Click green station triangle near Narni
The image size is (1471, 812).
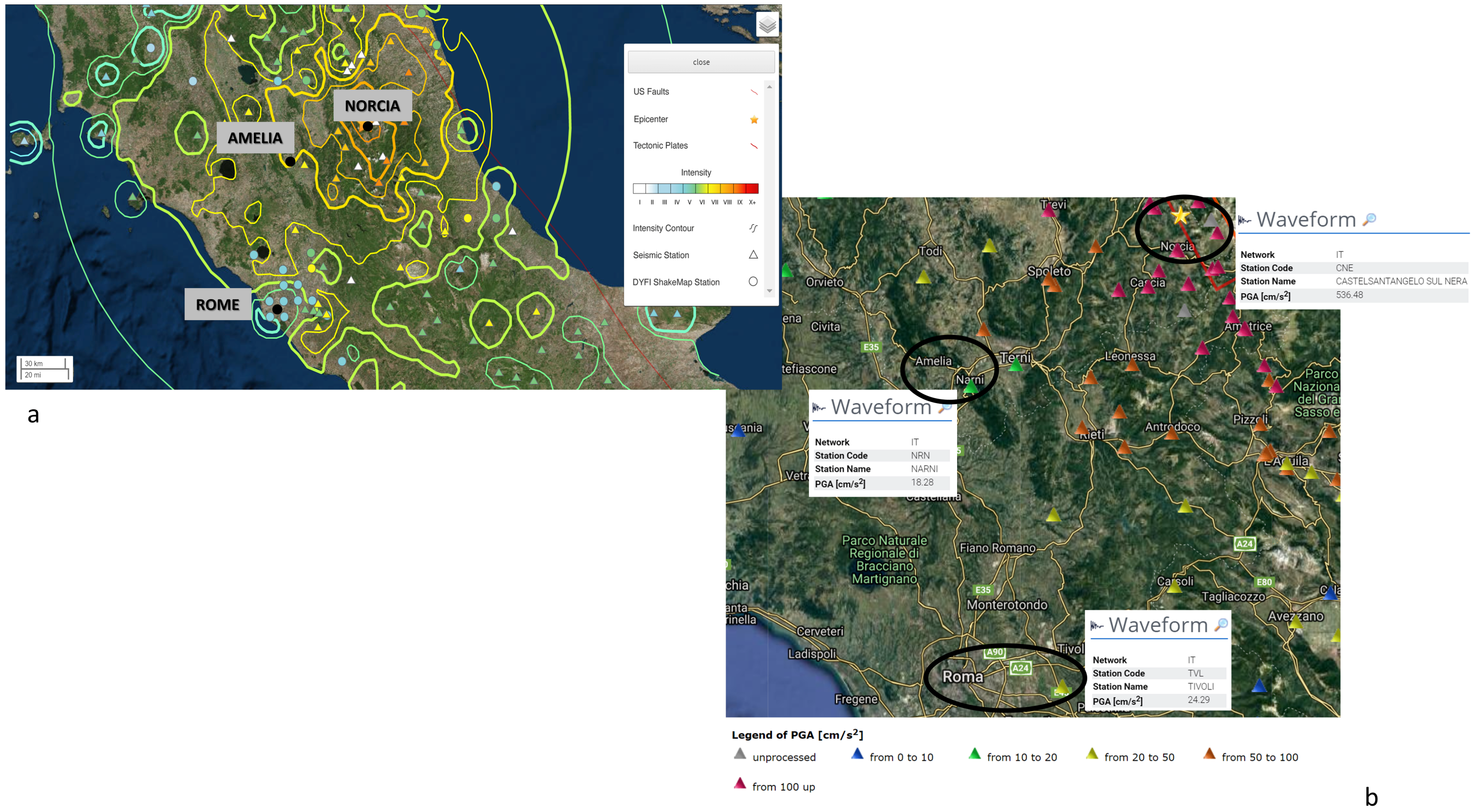pos(970,388)
